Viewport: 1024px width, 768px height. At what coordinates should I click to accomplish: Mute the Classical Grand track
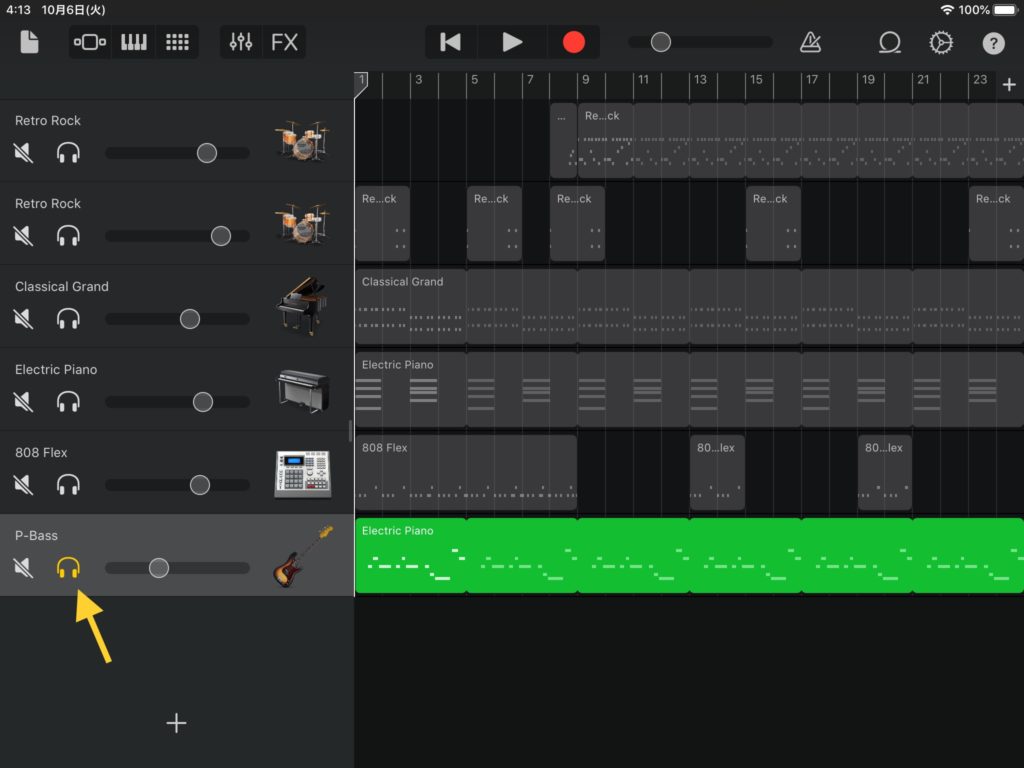(x=24, y=319)
